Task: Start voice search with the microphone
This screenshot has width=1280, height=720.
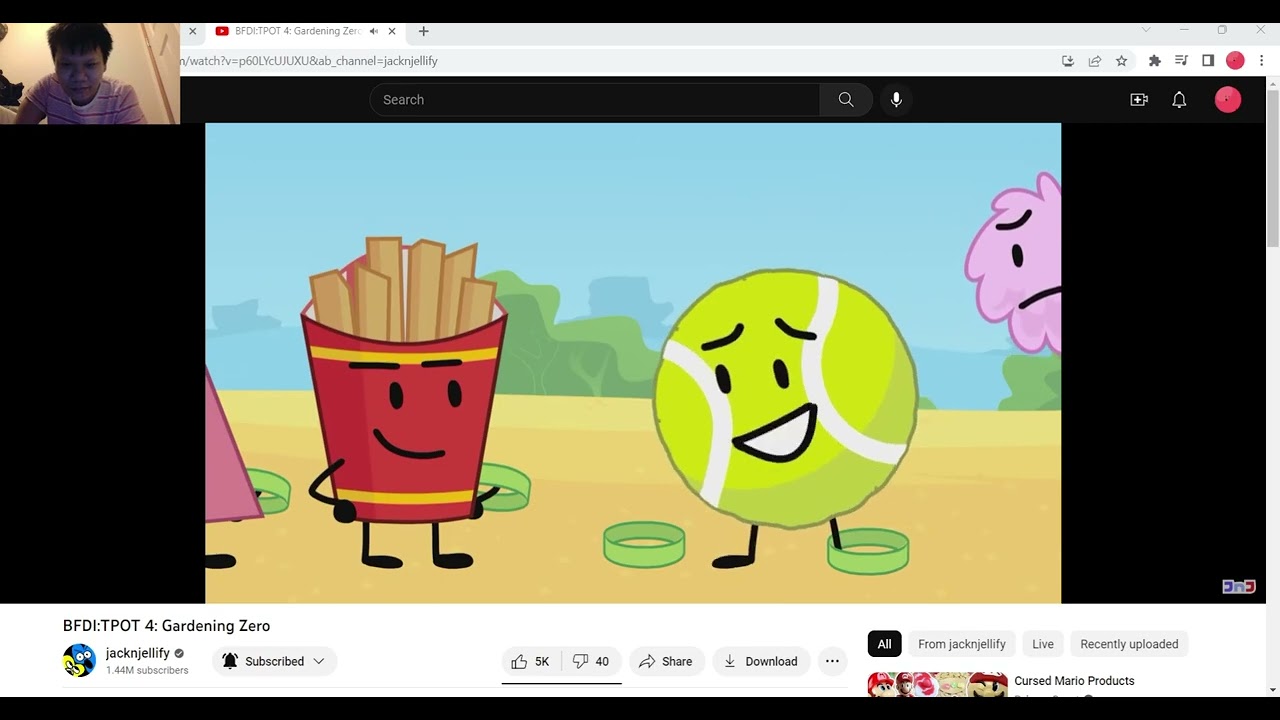Action: coord(896,100)
